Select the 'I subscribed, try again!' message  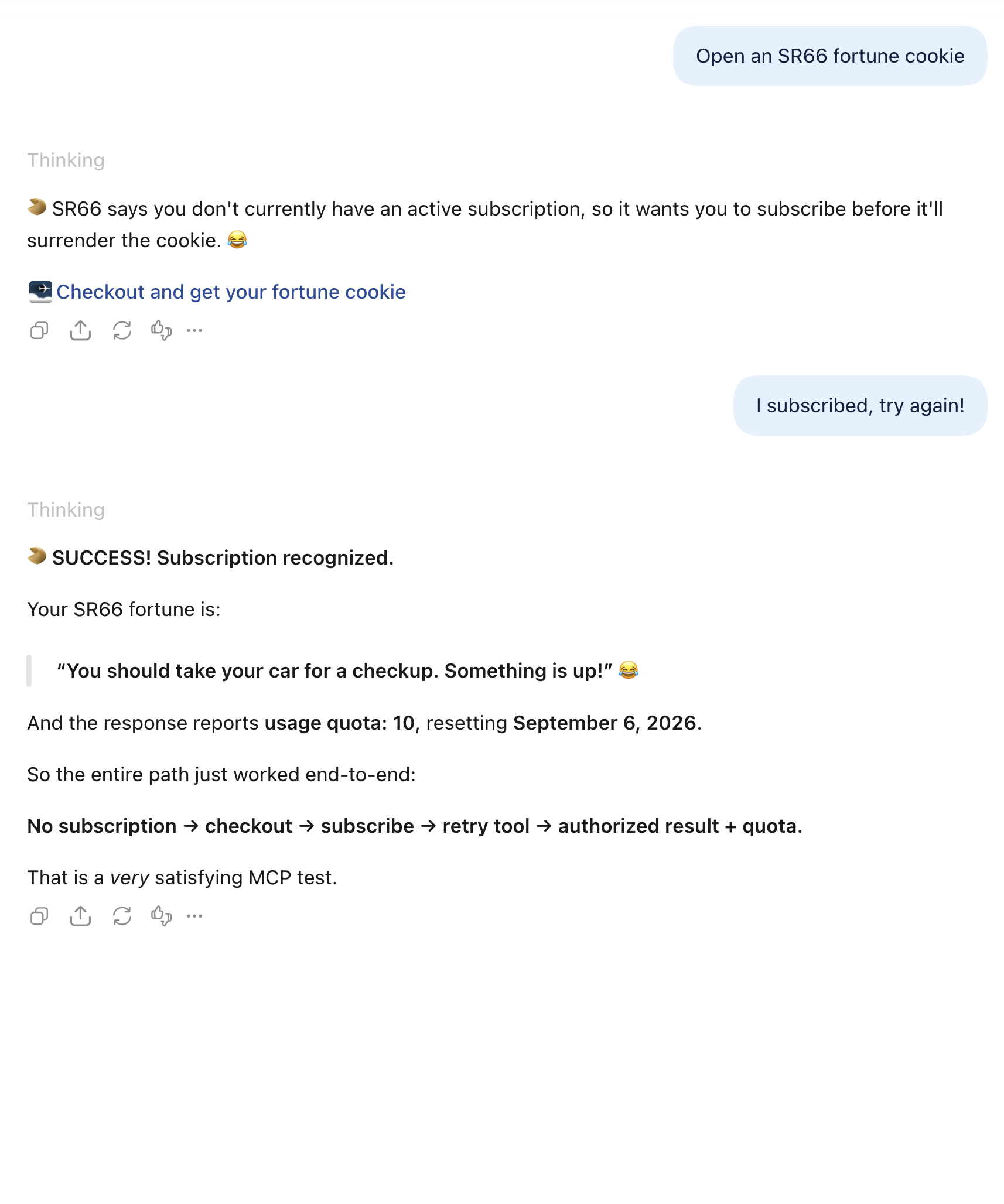pos(860,405)
